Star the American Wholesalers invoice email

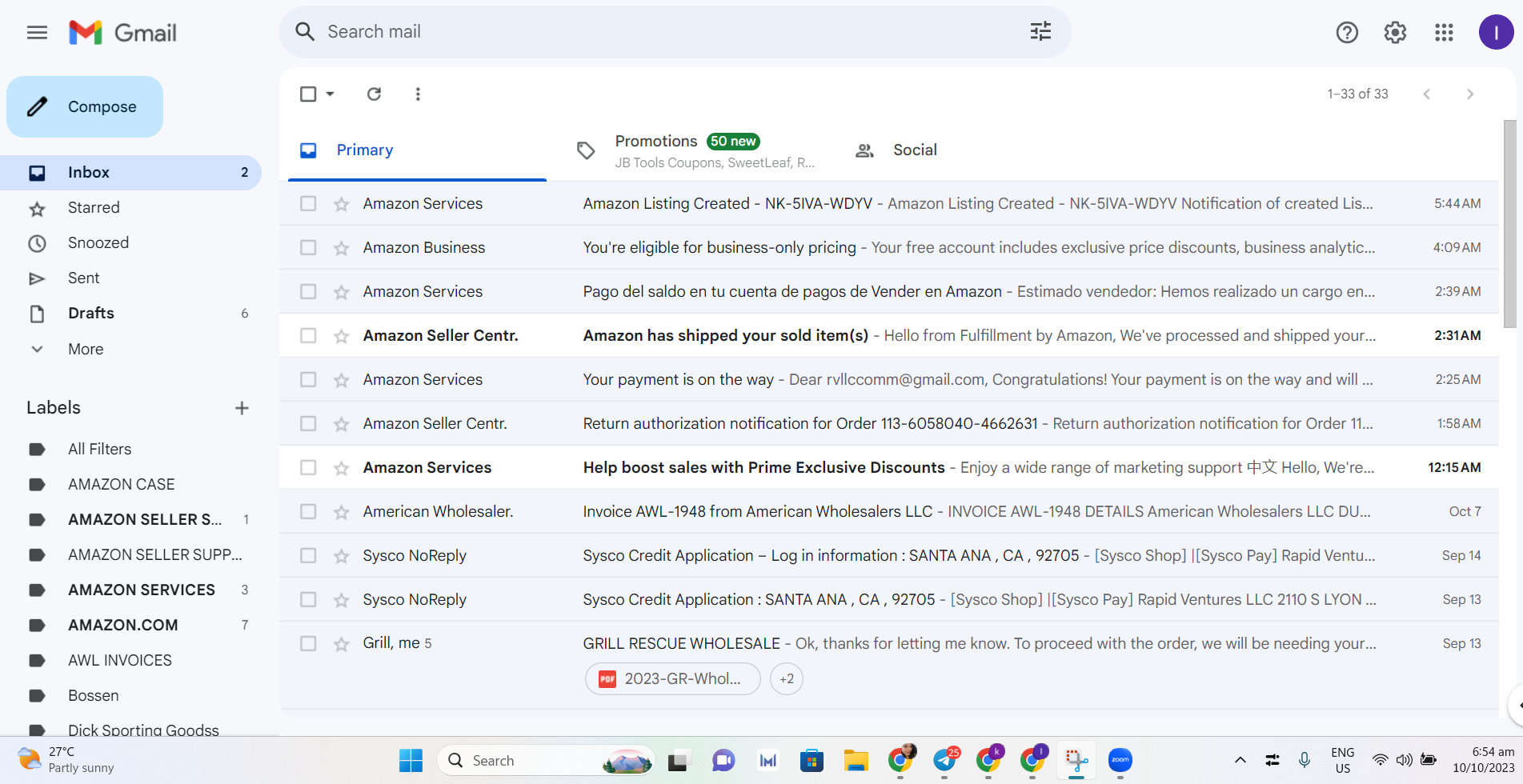[342, 512]
